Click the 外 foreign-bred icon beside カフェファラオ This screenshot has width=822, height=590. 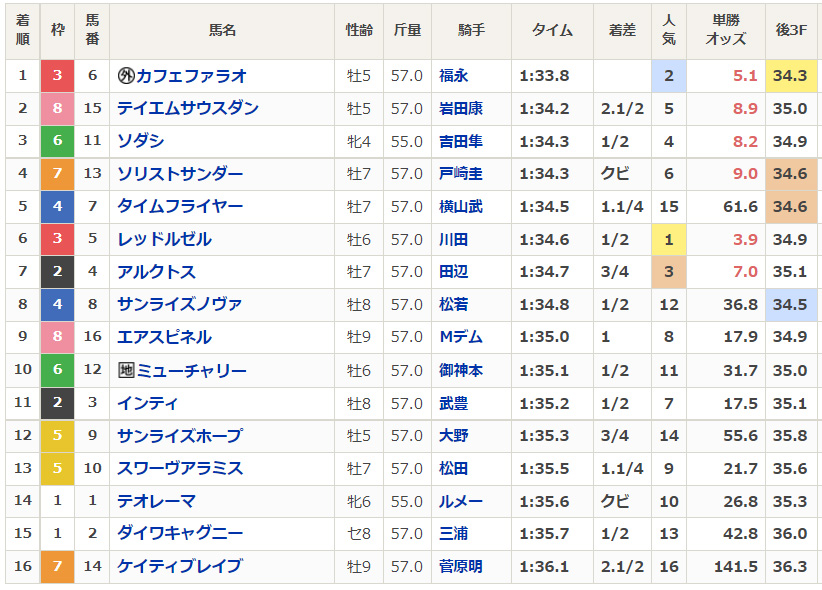126,76
